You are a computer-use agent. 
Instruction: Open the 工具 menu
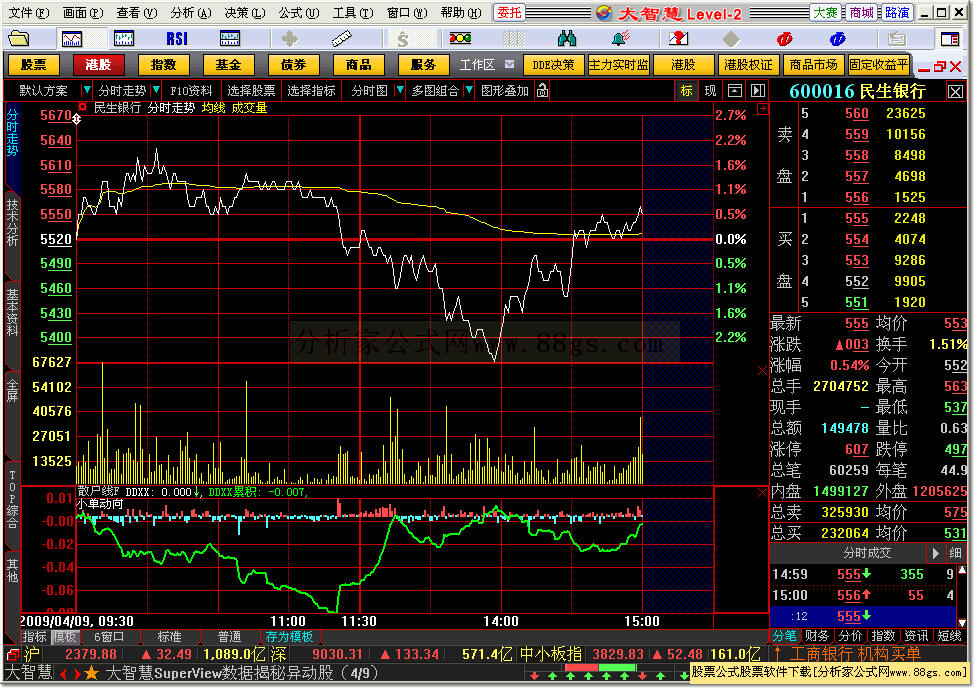coord(353,12)
